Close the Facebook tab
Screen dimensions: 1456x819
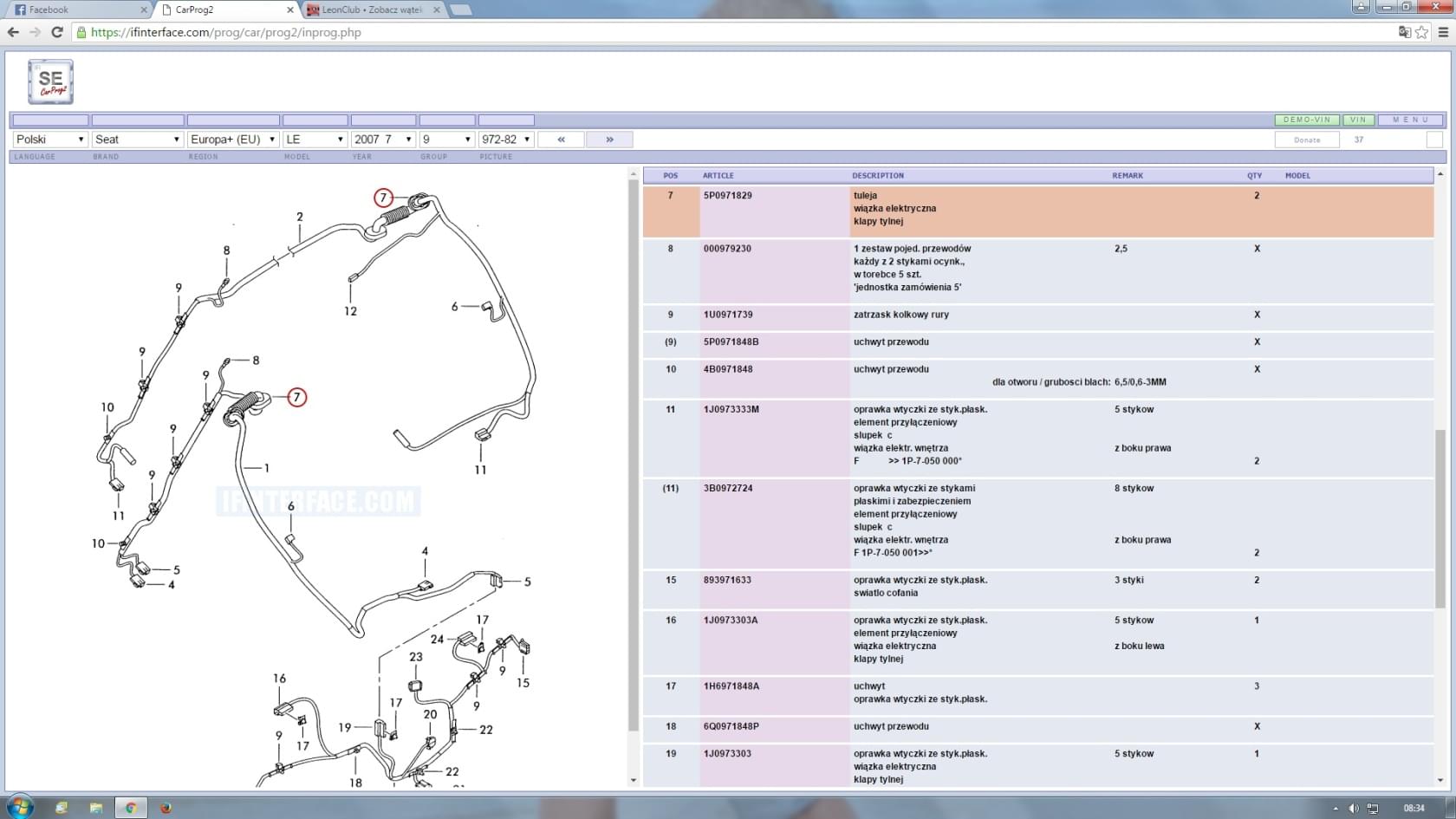144,10
